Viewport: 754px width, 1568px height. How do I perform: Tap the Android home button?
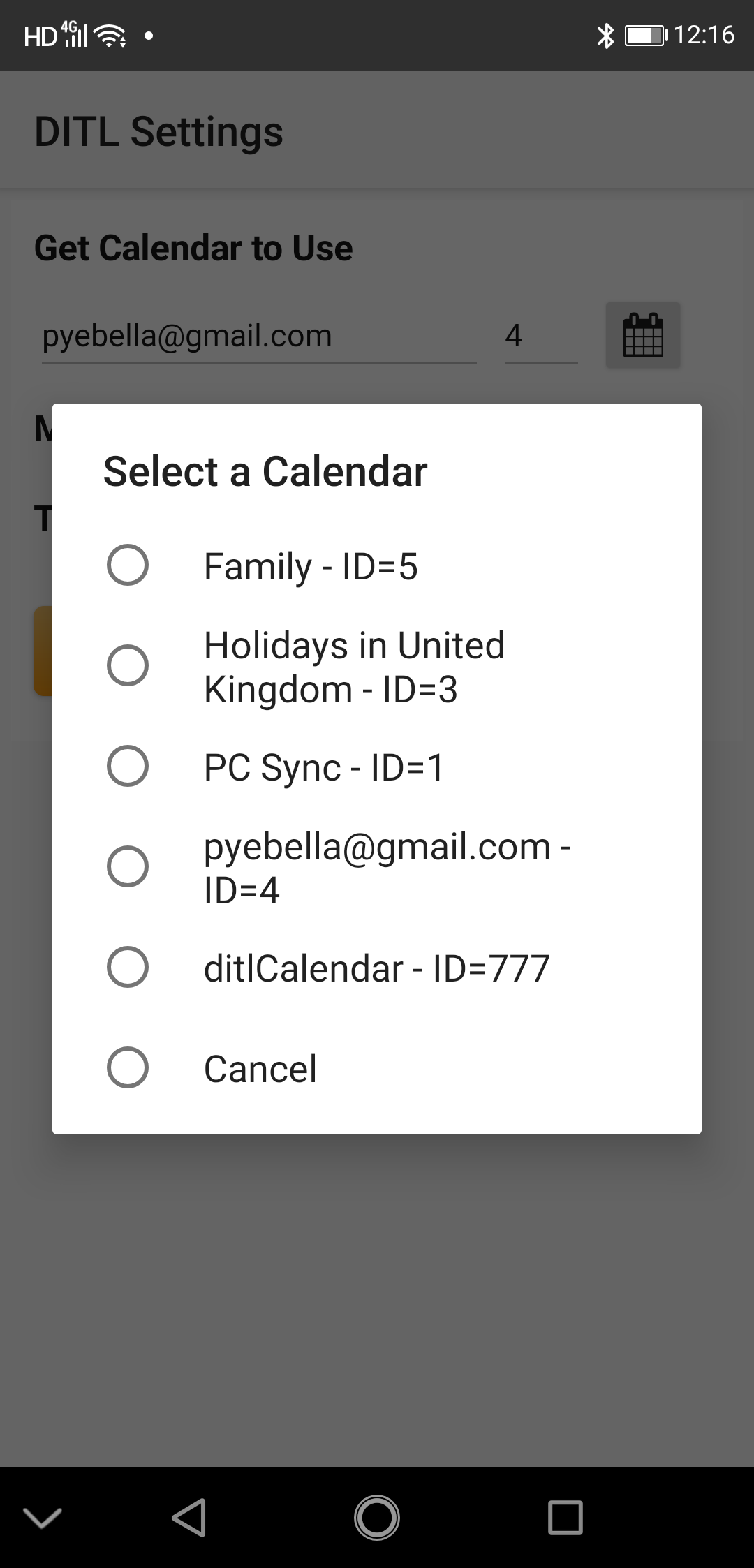(x=377, y=1517)
